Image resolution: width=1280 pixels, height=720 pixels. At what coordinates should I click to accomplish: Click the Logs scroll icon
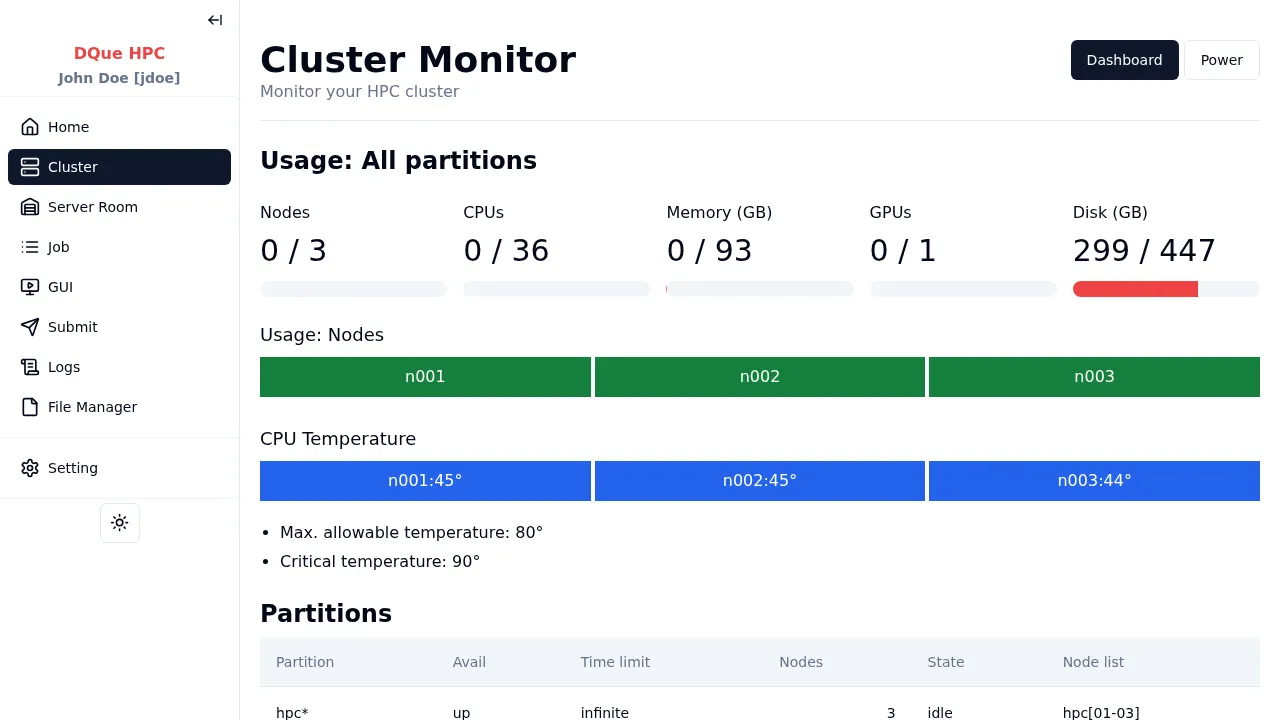[30, 367]
